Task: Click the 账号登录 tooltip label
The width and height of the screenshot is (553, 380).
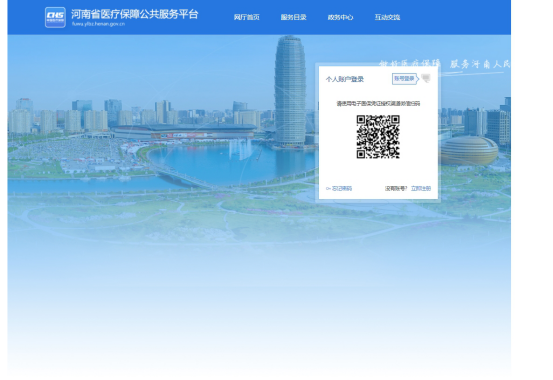Action: pyautogui.click(x=404, y=79)
